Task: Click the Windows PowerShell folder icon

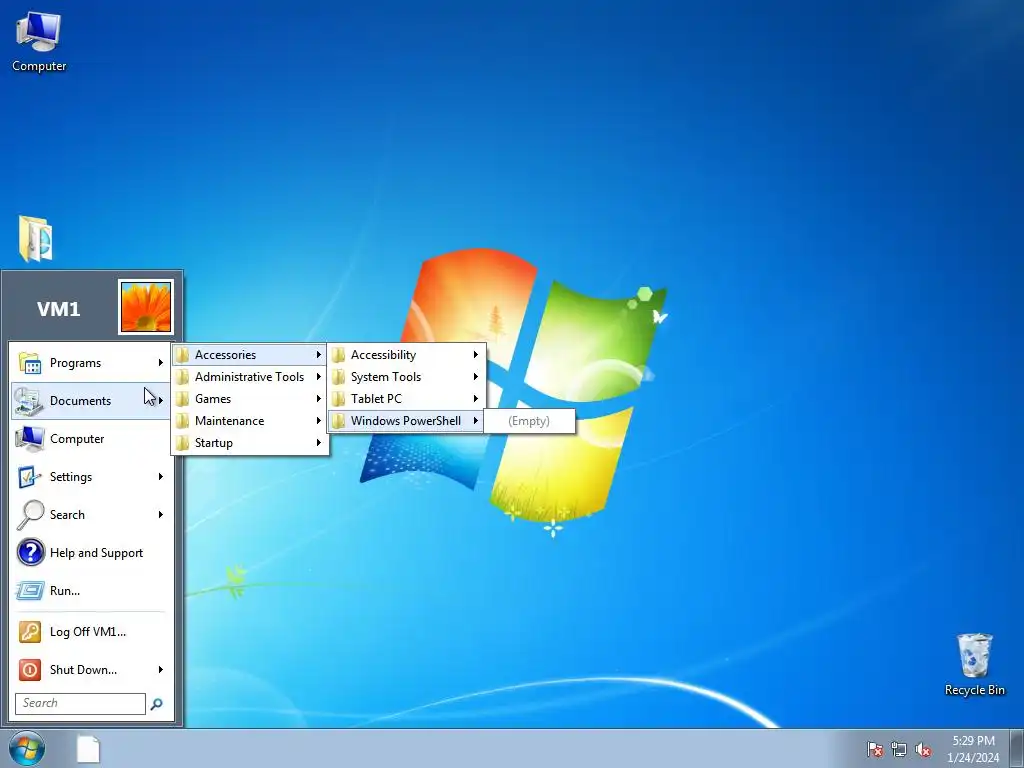Action: pyautogui.click(x=338, y=421)
